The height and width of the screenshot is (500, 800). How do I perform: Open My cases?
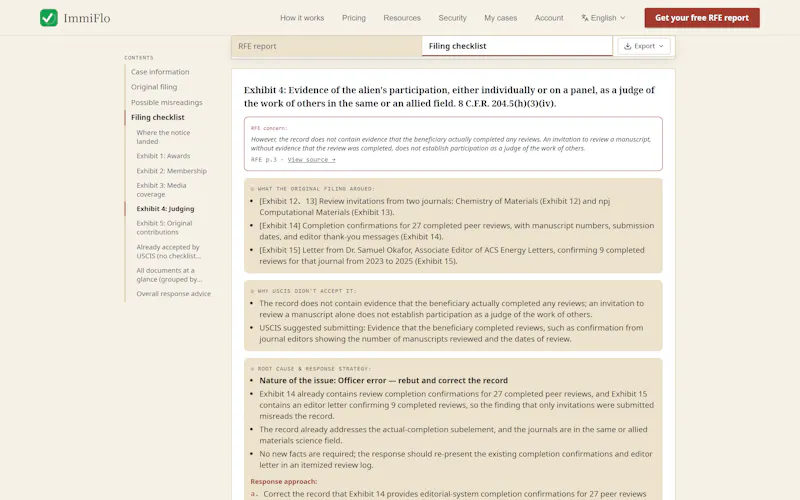[x=501, y=18]
